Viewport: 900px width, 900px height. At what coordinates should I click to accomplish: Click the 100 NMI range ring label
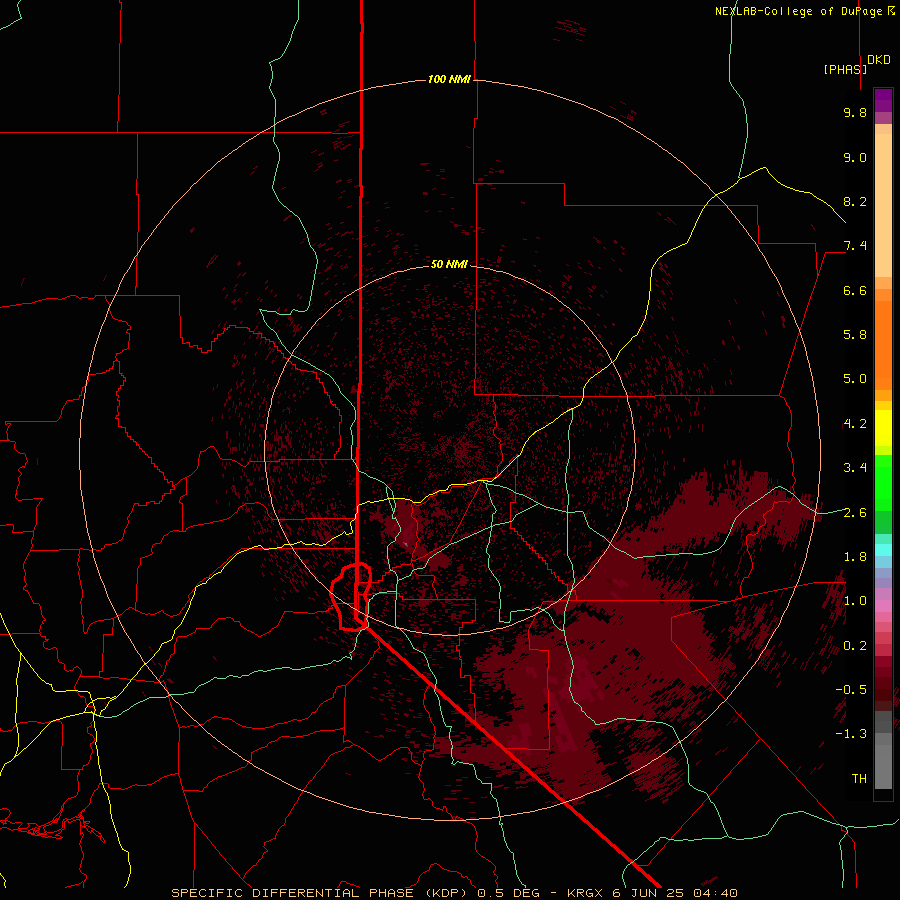coord(449,79)
